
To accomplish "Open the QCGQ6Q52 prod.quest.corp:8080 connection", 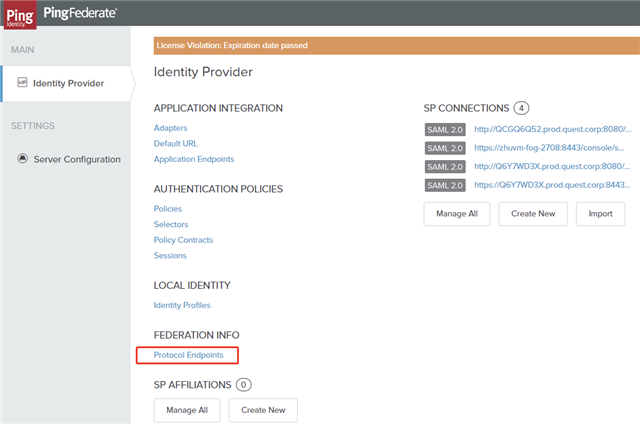I will coord(553,129).
